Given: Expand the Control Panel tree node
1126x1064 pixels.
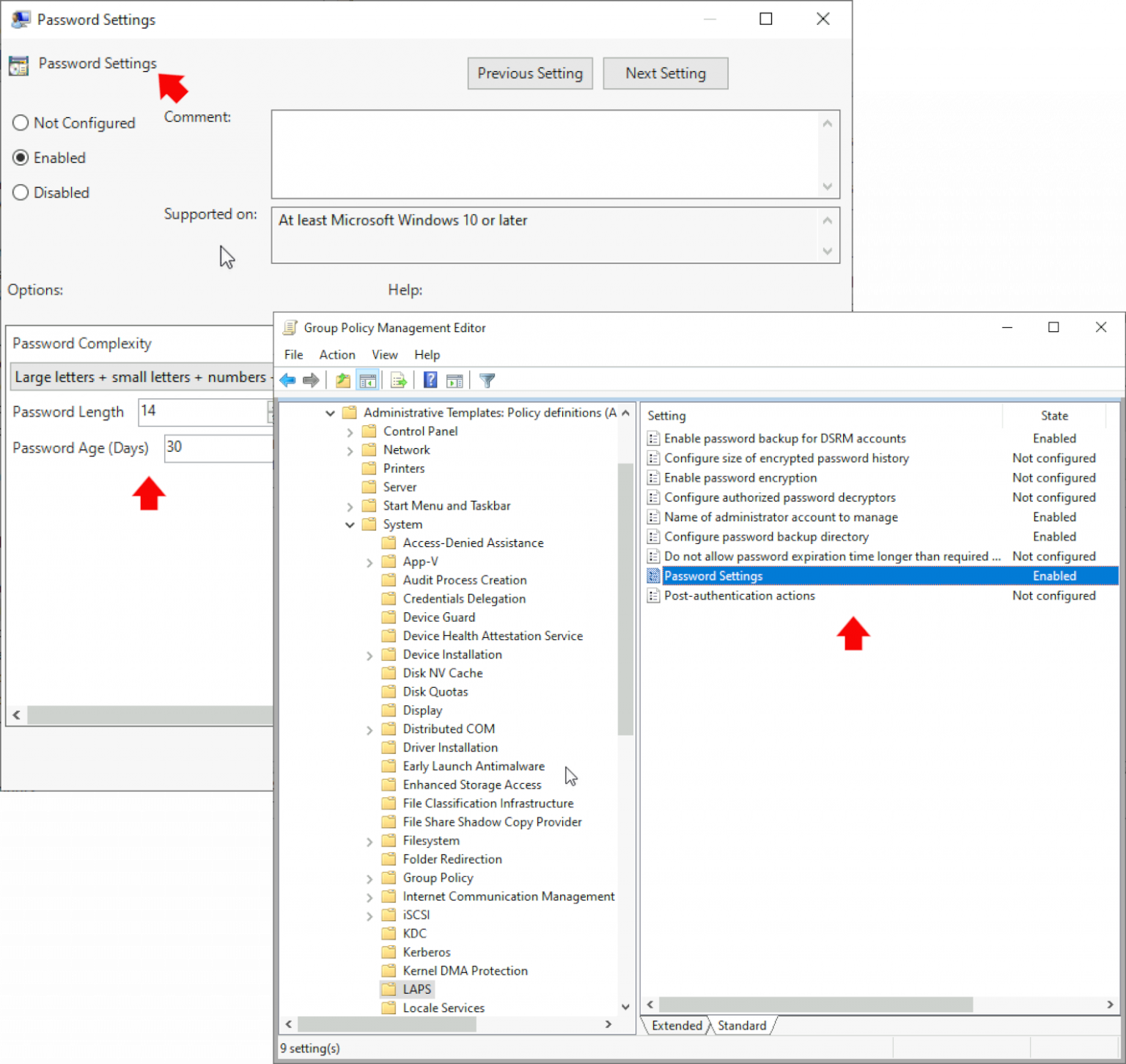Looking at the screenshot, I should (x=350, y=432).
